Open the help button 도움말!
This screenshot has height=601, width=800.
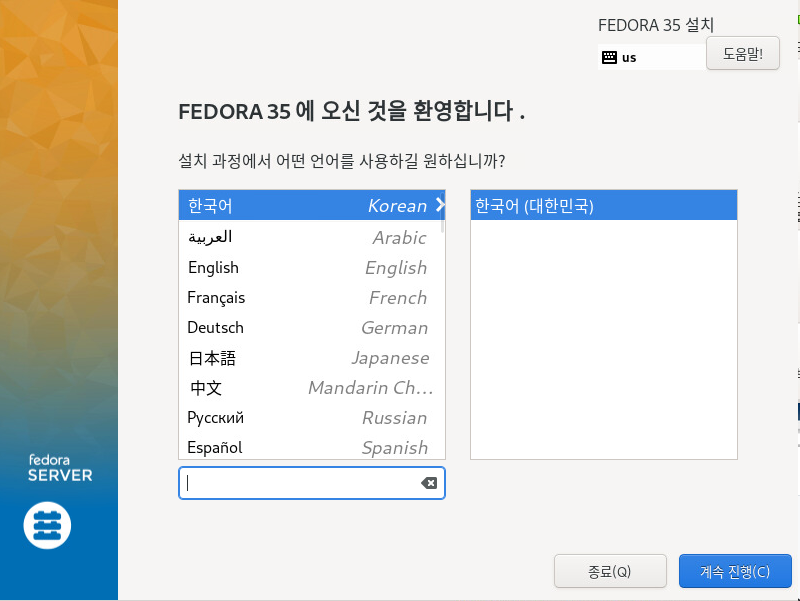(x=742, y=54)
